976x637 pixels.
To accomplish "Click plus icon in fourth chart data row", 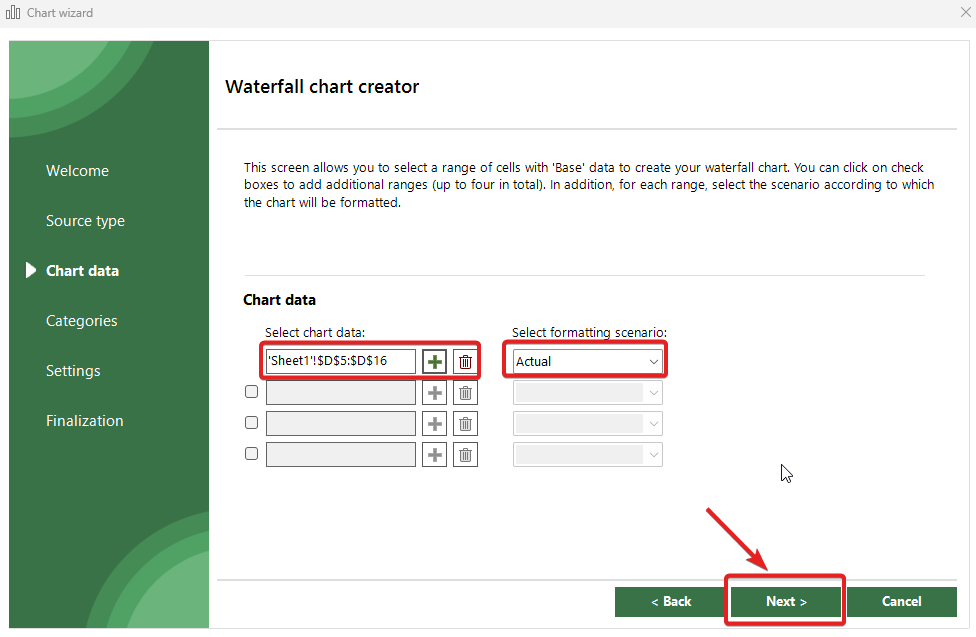I will coord(434,455).
